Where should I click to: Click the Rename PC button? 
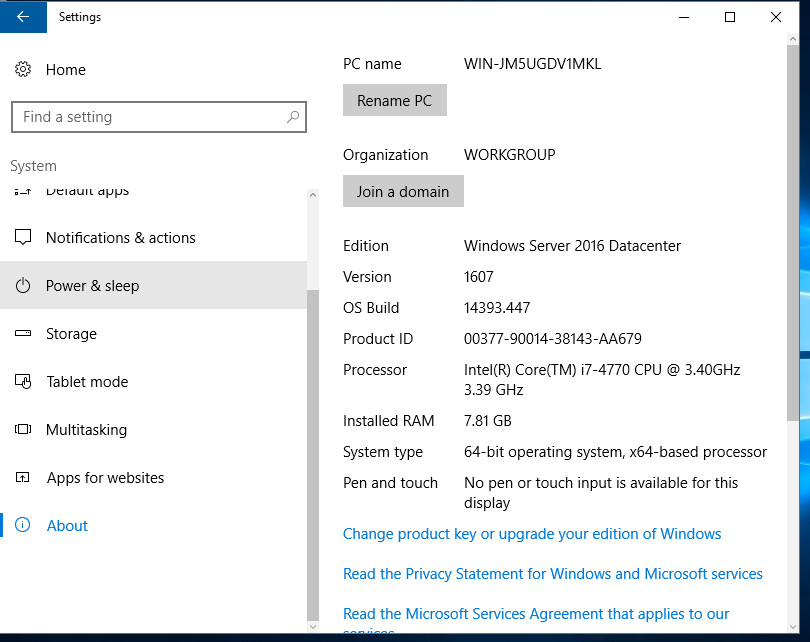click(395, 100)
